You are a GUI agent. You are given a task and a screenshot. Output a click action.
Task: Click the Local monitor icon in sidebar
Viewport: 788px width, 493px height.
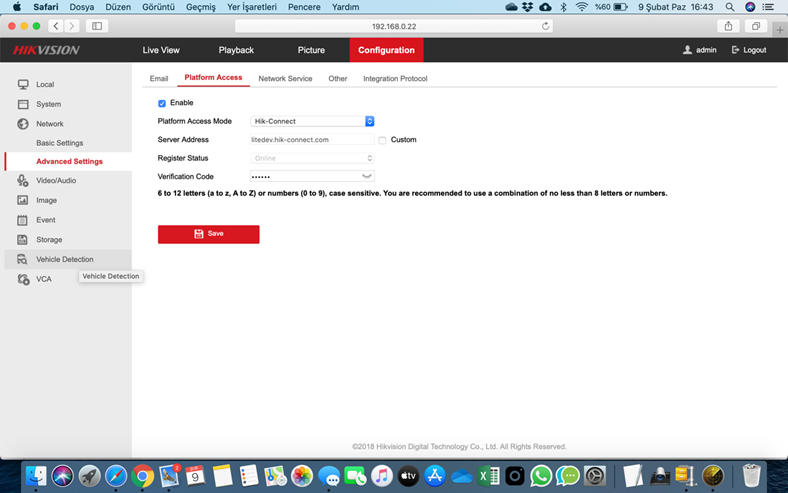[23, 84]
